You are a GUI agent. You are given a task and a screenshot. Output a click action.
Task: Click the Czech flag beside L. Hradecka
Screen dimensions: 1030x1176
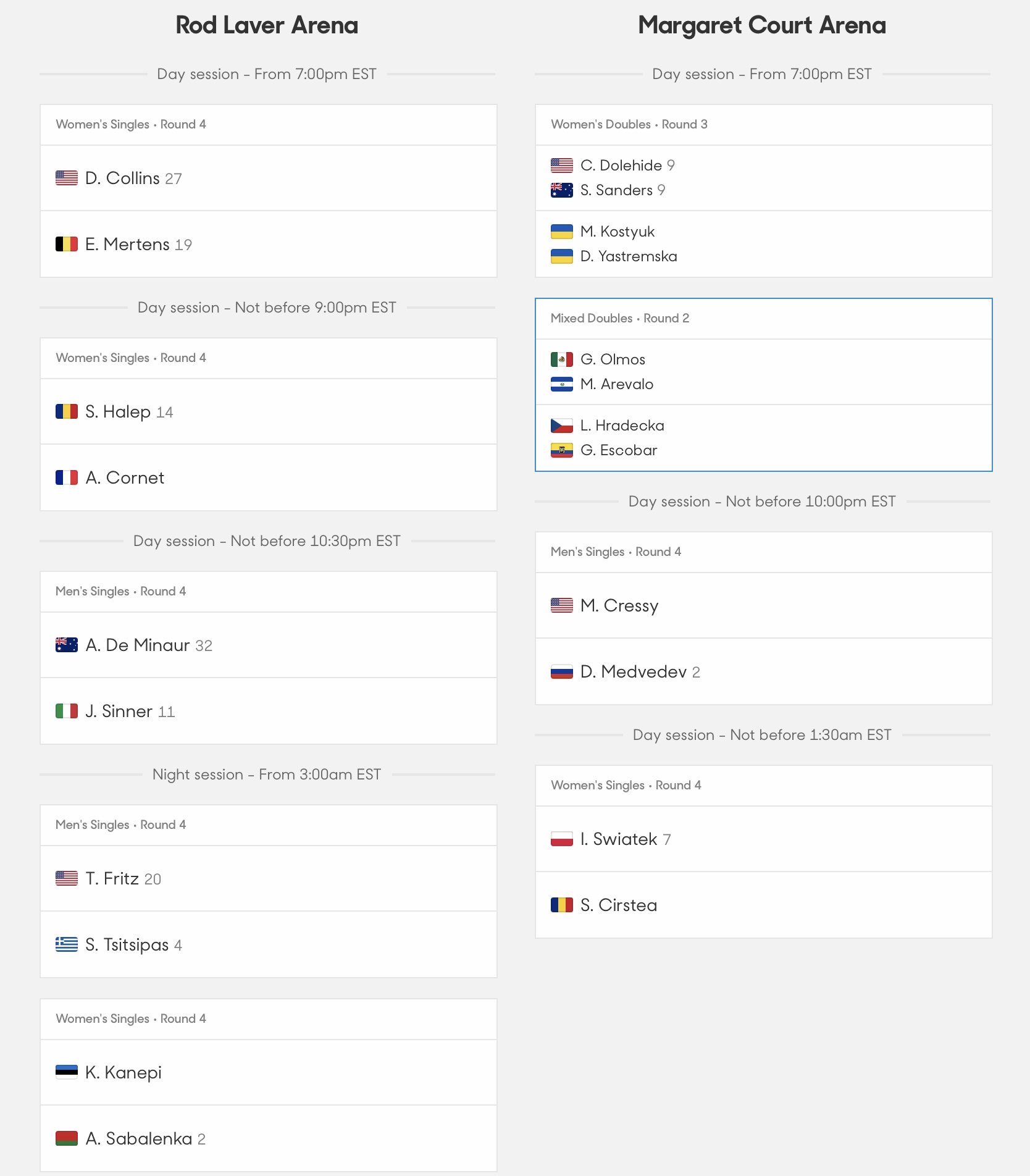562,426
